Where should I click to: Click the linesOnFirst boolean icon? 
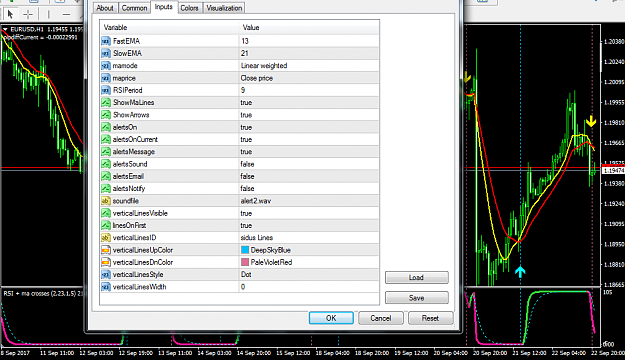[x=106, y=225]
